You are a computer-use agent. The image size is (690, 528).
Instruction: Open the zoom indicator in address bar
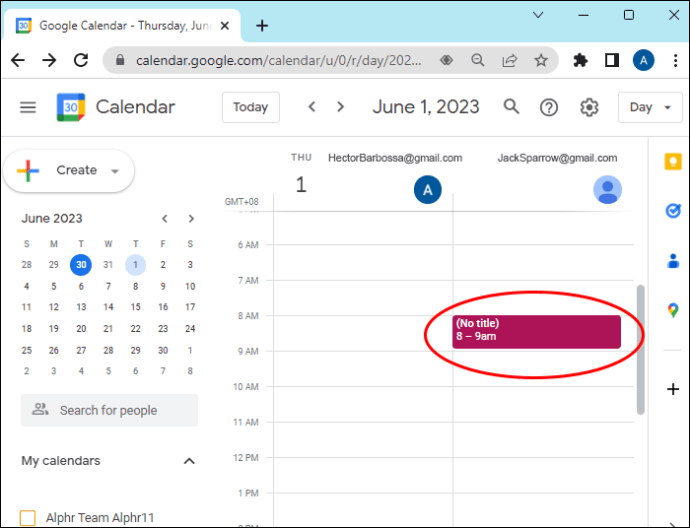pos(477,60)
